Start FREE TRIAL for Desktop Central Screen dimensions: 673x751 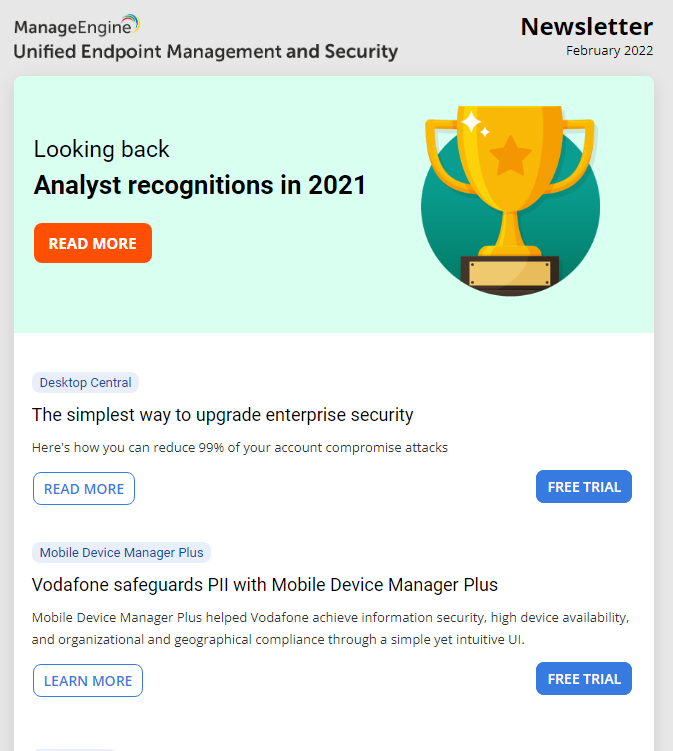[583, 487]
